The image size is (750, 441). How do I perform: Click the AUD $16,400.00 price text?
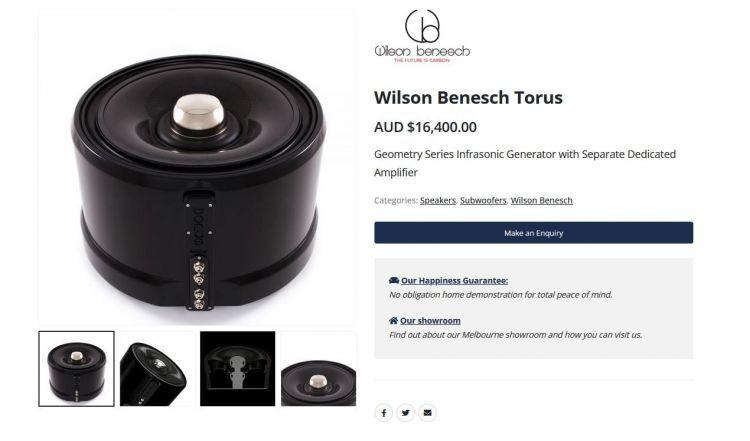(425, 127)
